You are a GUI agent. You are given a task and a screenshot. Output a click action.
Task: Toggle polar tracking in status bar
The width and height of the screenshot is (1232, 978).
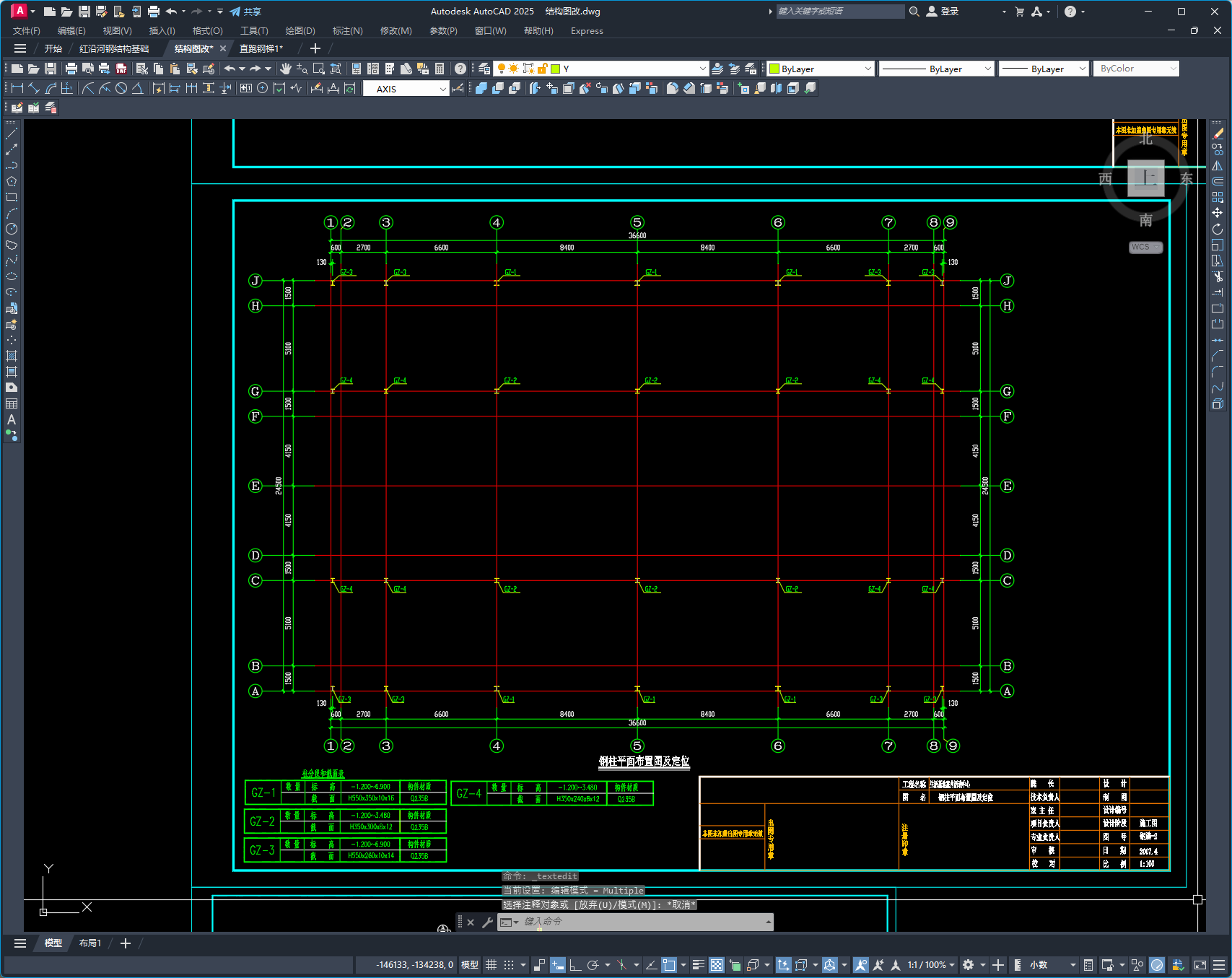click(x=593, y=965)
